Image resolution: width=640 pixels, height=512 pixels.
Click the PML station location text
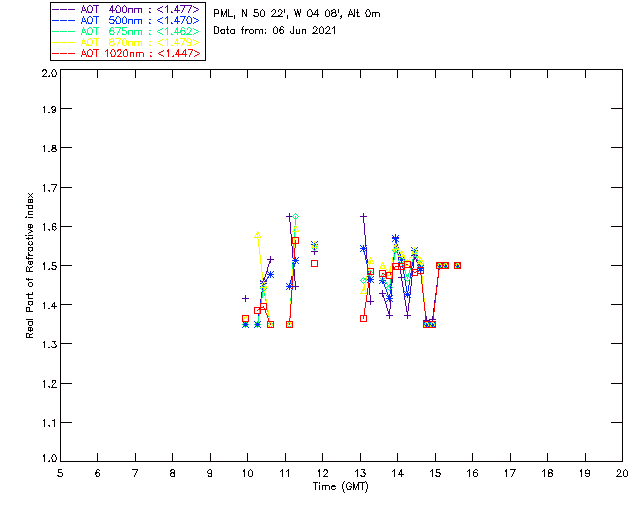[297, 13]
